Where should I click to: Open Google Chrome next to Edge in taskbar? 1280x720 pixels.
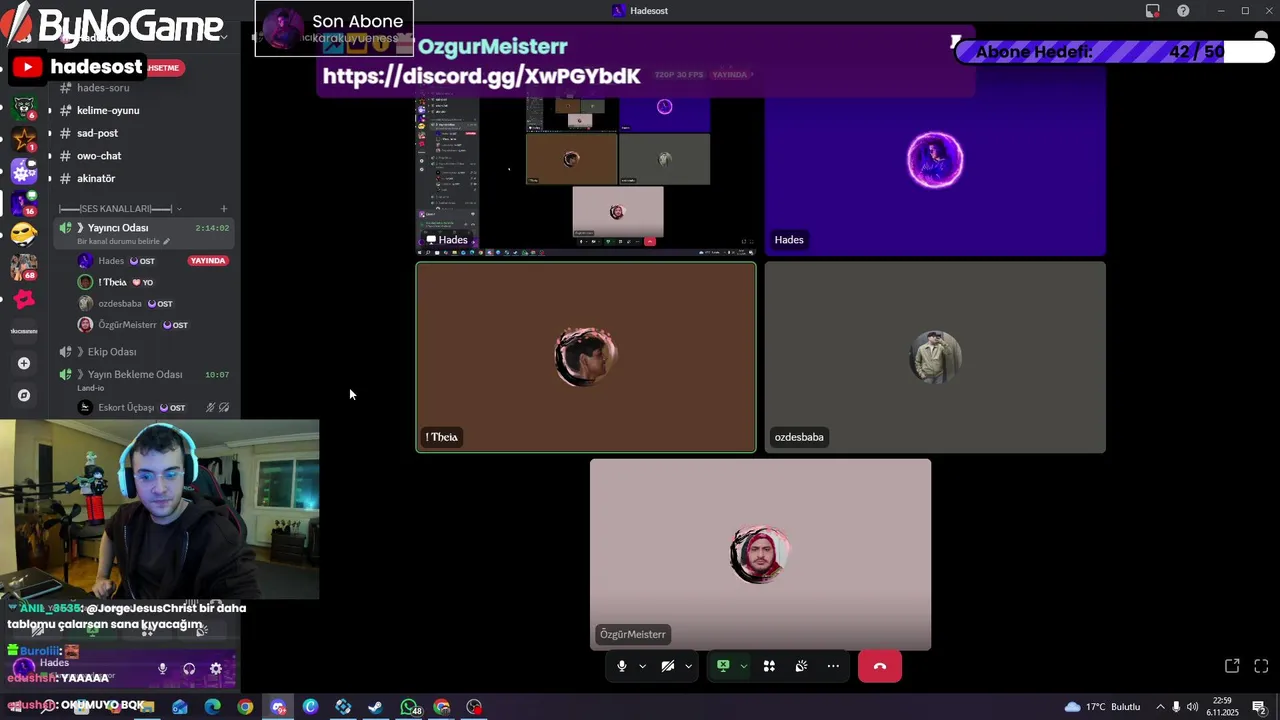pyautogui.click(x=245, y=707)
